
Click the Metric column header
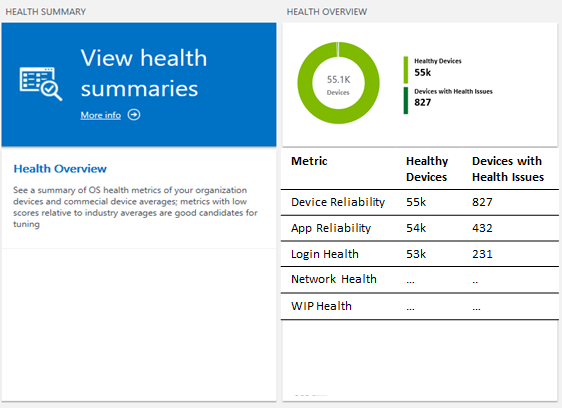(x=309, y=161)
